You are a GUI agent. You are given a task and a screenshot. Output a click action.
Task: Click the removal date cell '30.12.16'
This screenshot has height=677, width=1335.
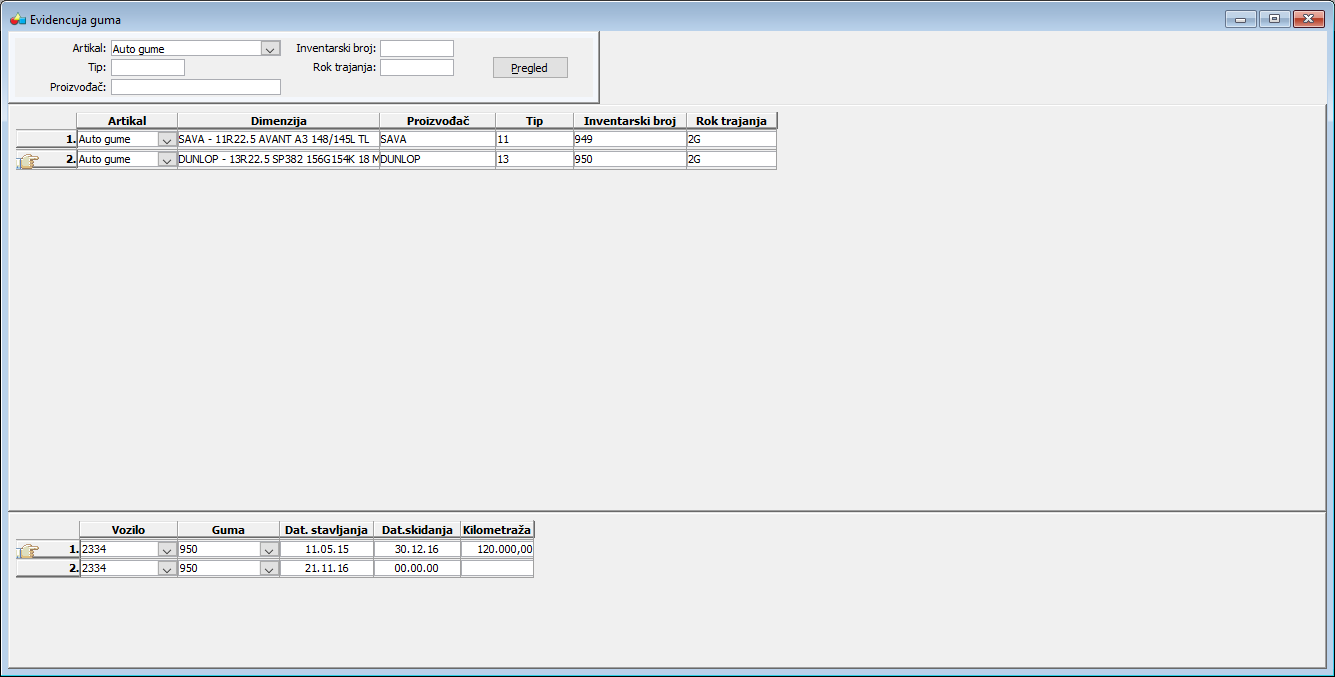[418, 549]
